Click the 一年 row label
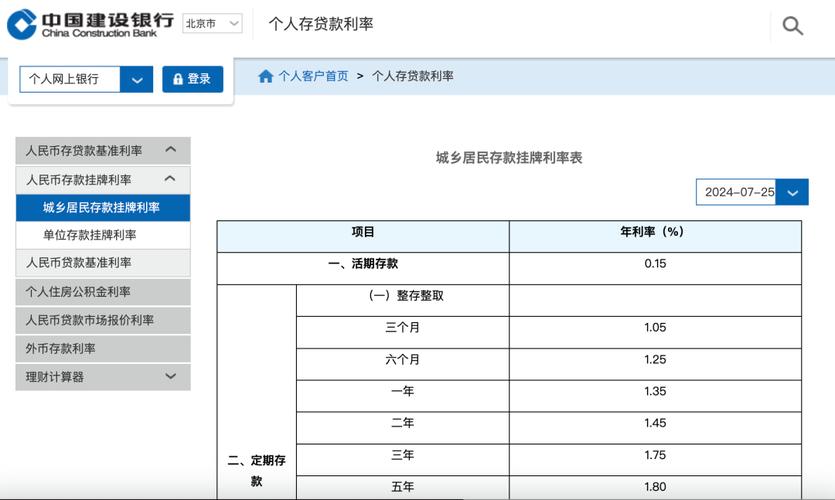 (x=403, y=391)
